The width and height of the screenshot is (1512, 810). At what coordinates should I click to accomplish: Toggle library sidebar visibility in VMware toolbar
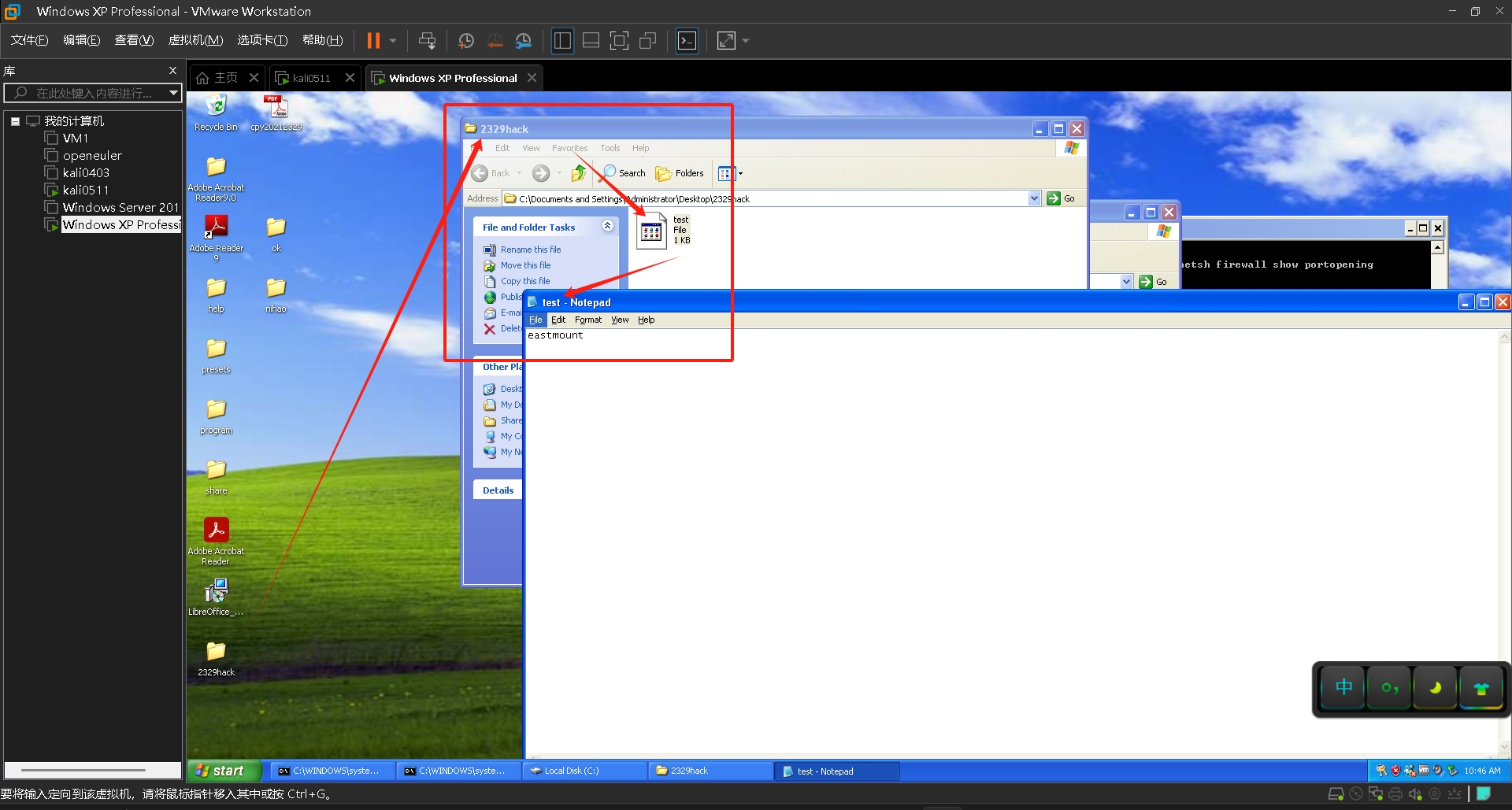pos(562,41)
